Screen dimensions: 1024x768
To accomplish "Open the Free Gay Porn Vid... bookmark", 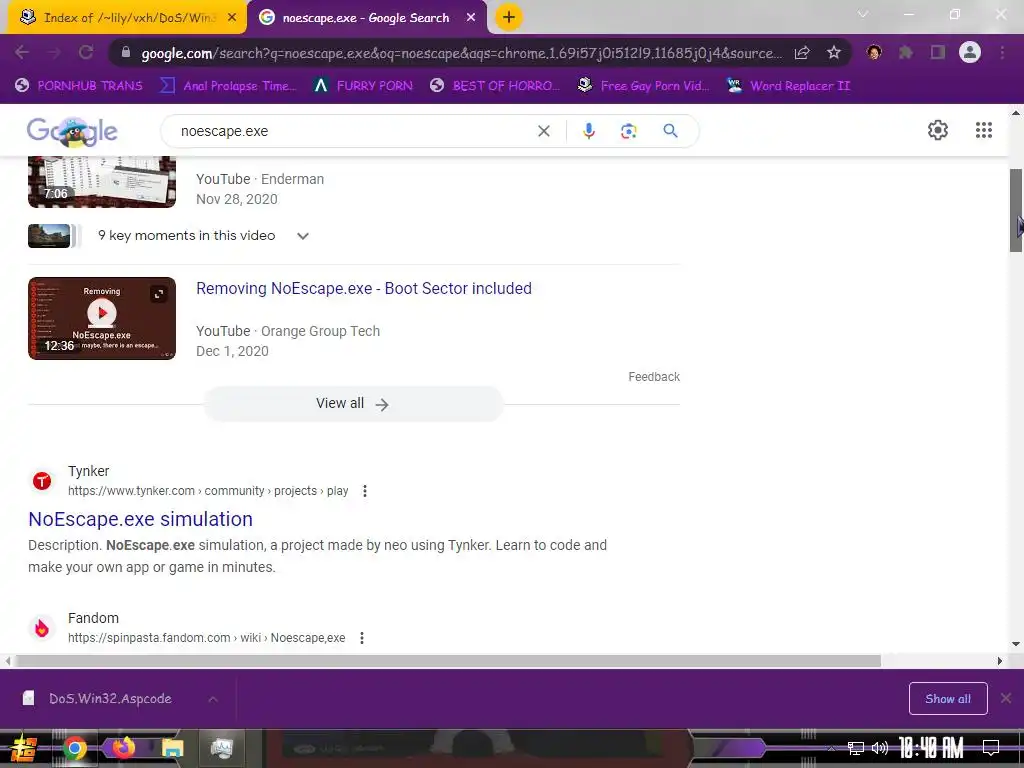I will point(644,86).
